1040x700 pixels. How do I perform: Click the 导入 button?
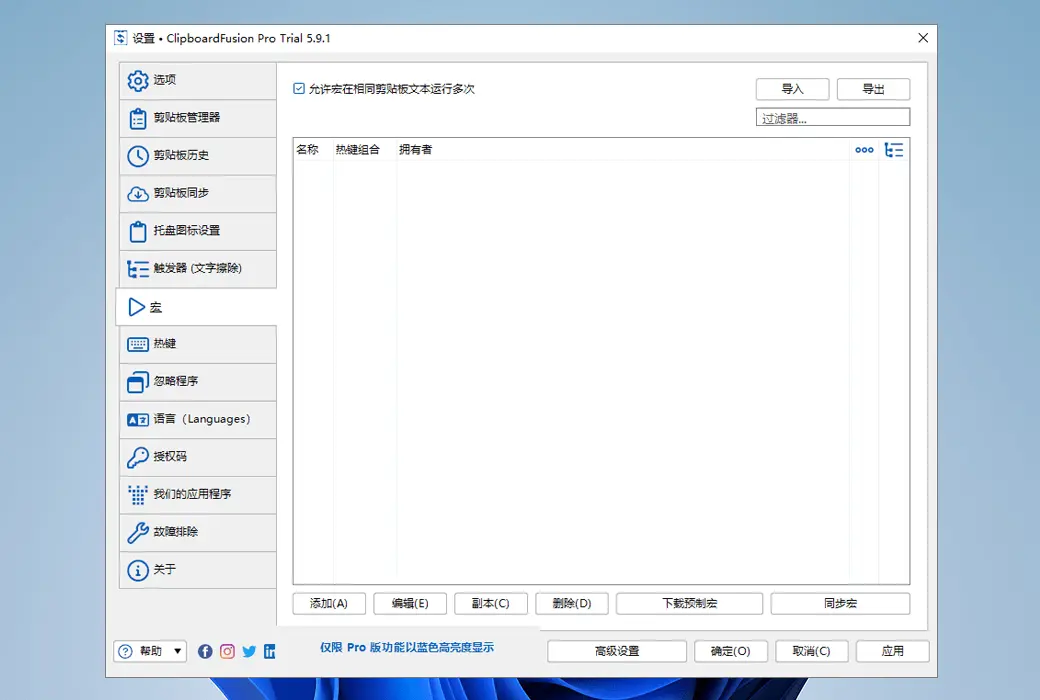coord(793,89)
